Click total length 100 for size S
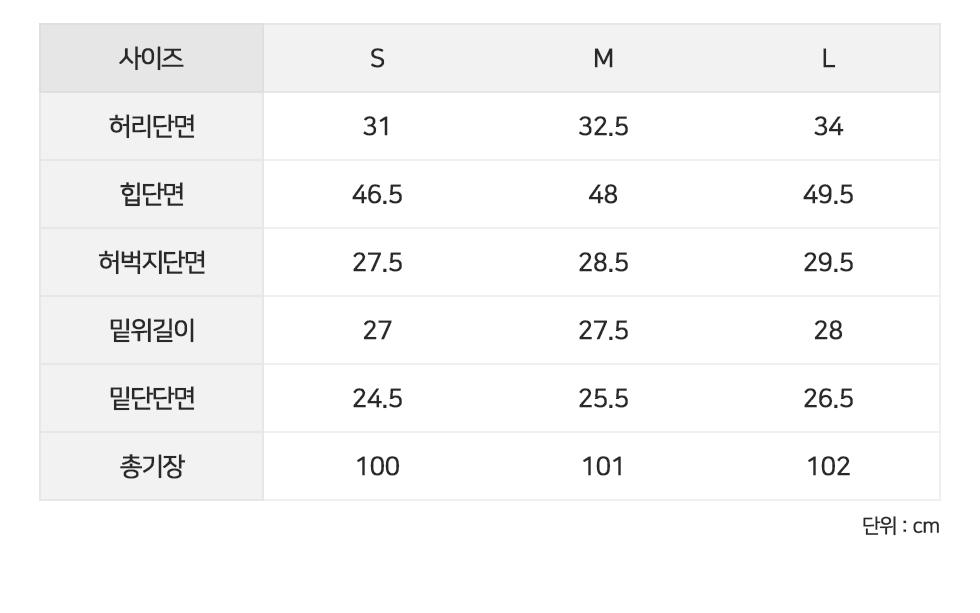The height and width of the screenshot is (613, 980). coord(377,466)
